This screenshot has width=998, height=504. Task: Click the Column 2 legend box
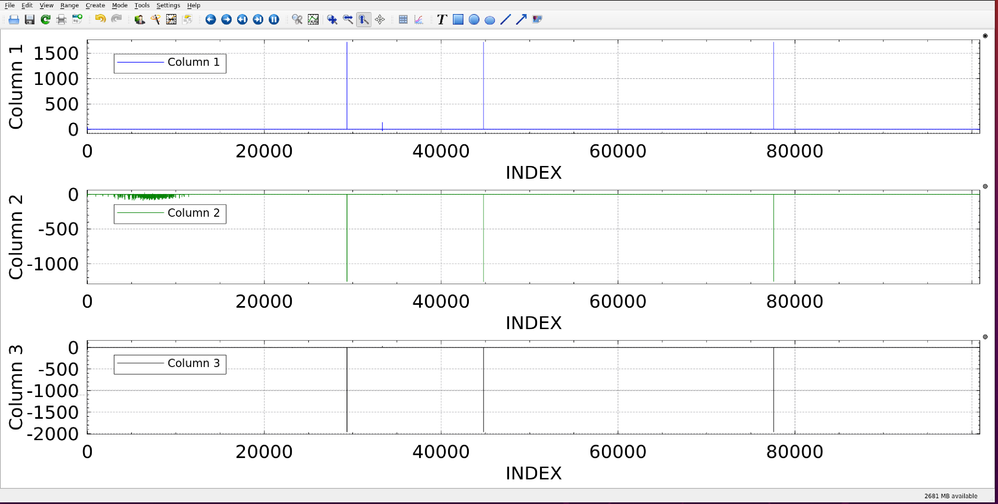point(170,213)
